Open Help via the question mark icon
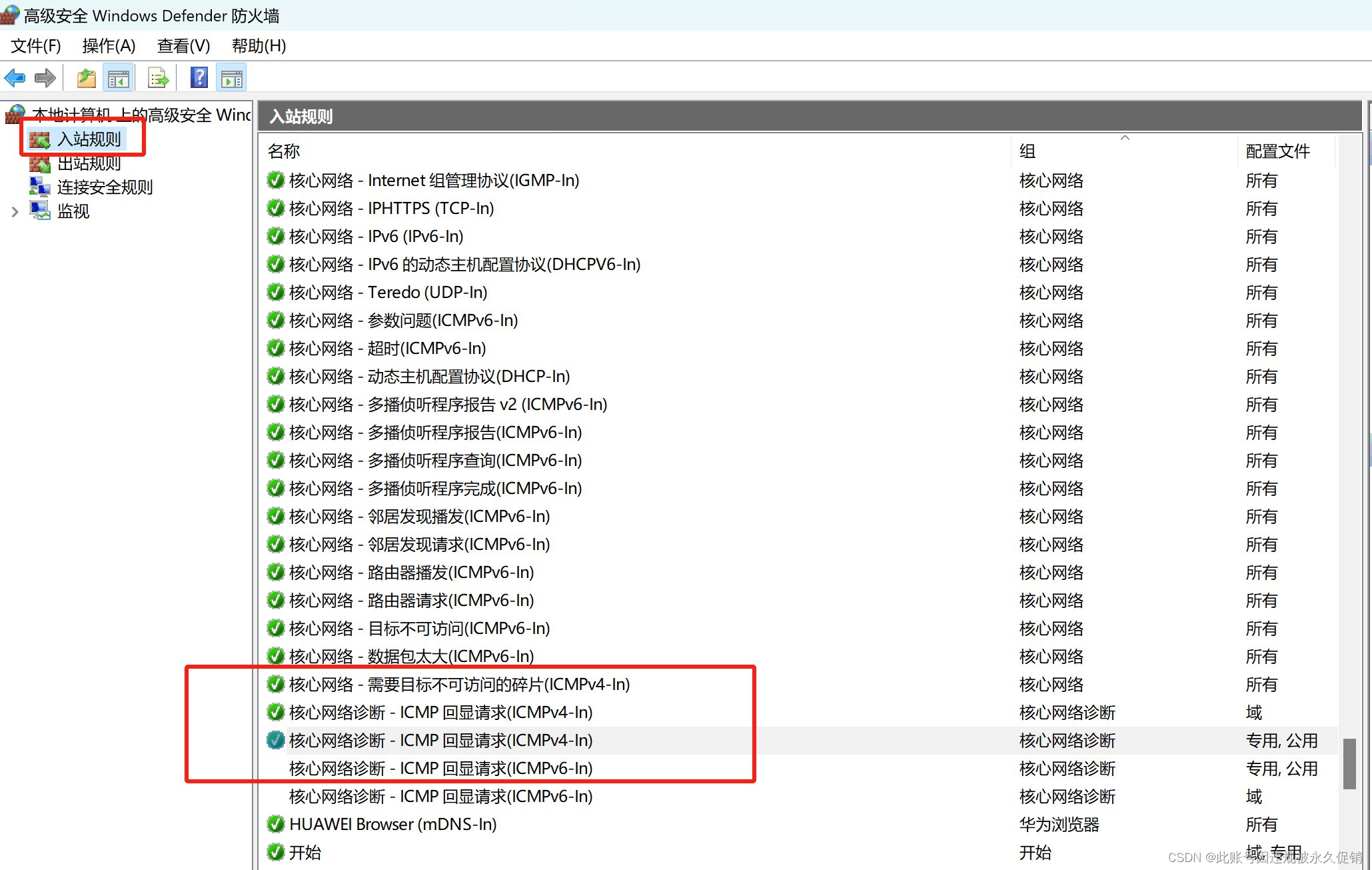This screenshot has height=870, width=1372. 199,78
